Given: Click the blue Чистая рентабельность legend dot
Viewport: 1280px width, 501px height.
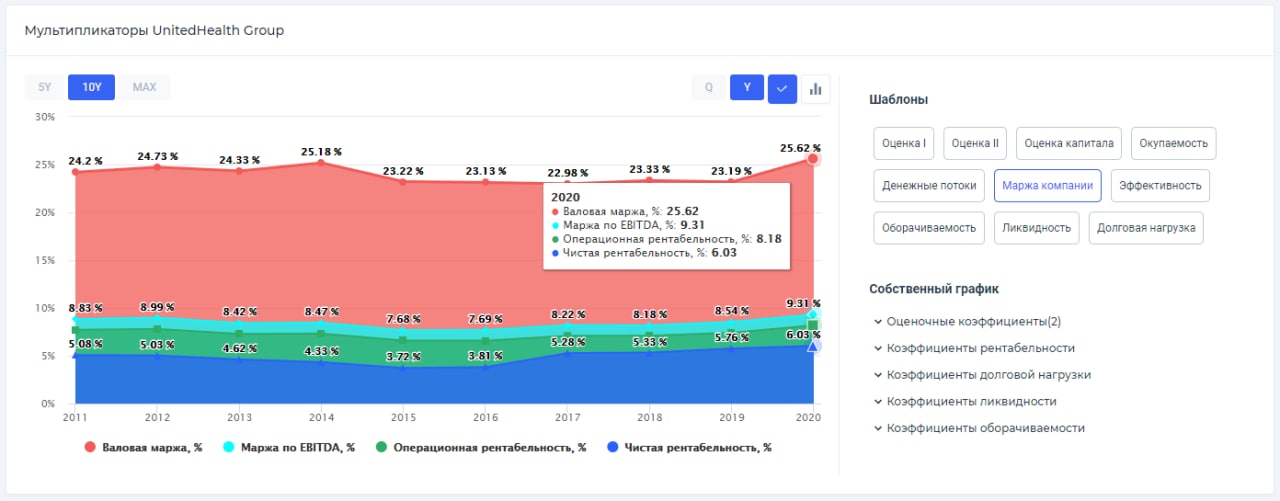Looking at the screenshot, I should click(611, 448).
